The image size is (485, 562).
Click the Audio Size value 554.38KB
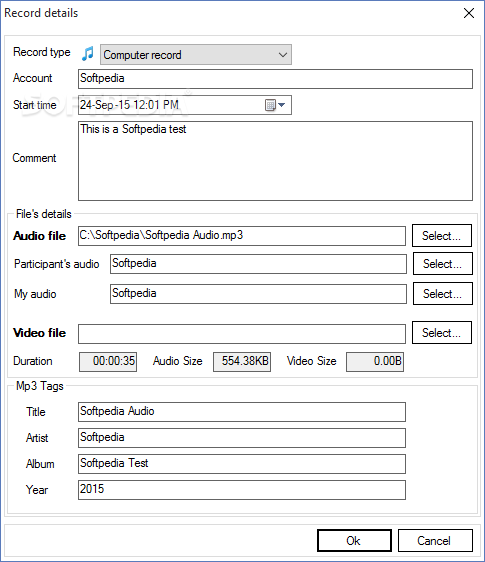pyautogui.click(x=242, y=361)
